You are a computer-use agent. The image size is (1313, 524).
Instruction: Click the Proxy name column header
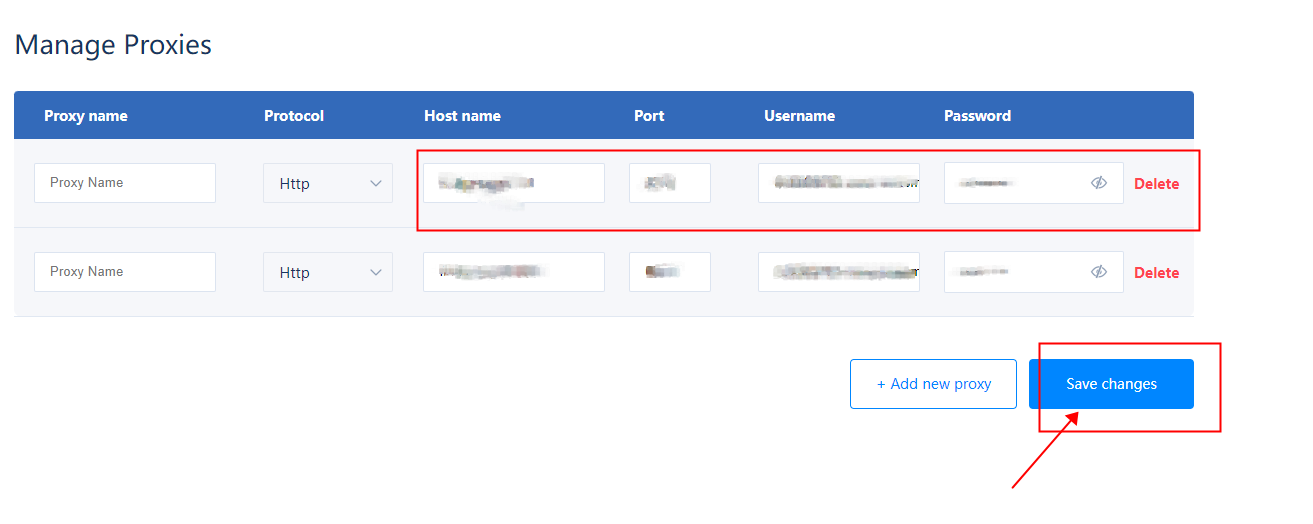coord(86,116)
